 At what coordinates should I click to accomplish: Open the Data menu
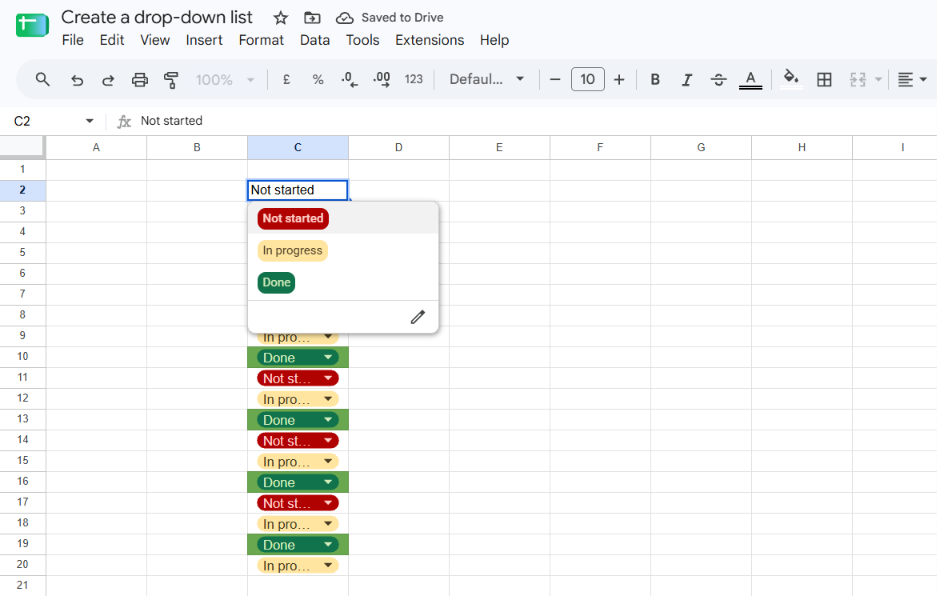point(315,40)
